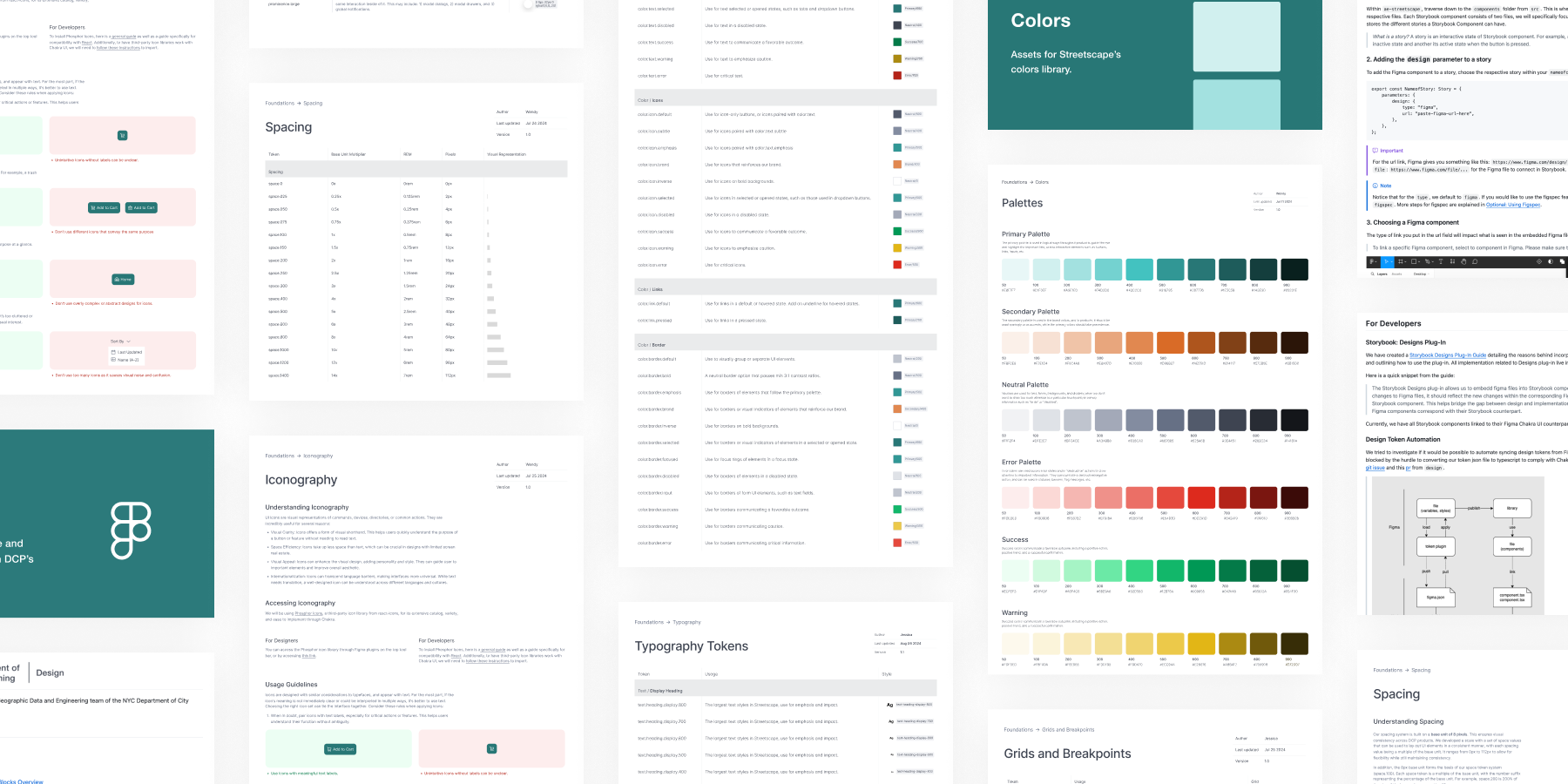Click the Colors assets cover card
Image resolution: width=1568 pixels, height=784 pixels.
click(1154, 64)
